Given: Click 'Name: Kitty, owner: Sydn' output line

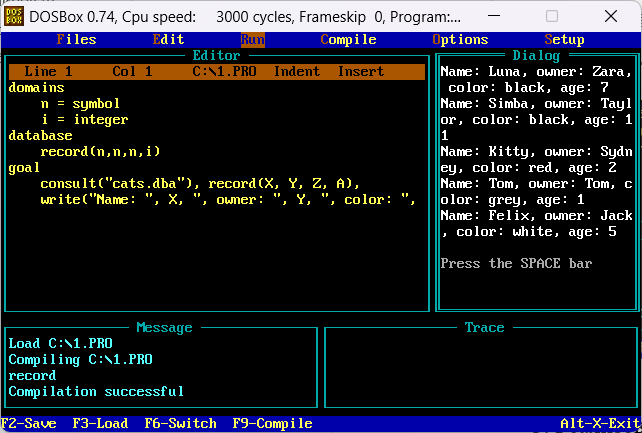Looking at the screenshot, I should (x=536, y=151).
